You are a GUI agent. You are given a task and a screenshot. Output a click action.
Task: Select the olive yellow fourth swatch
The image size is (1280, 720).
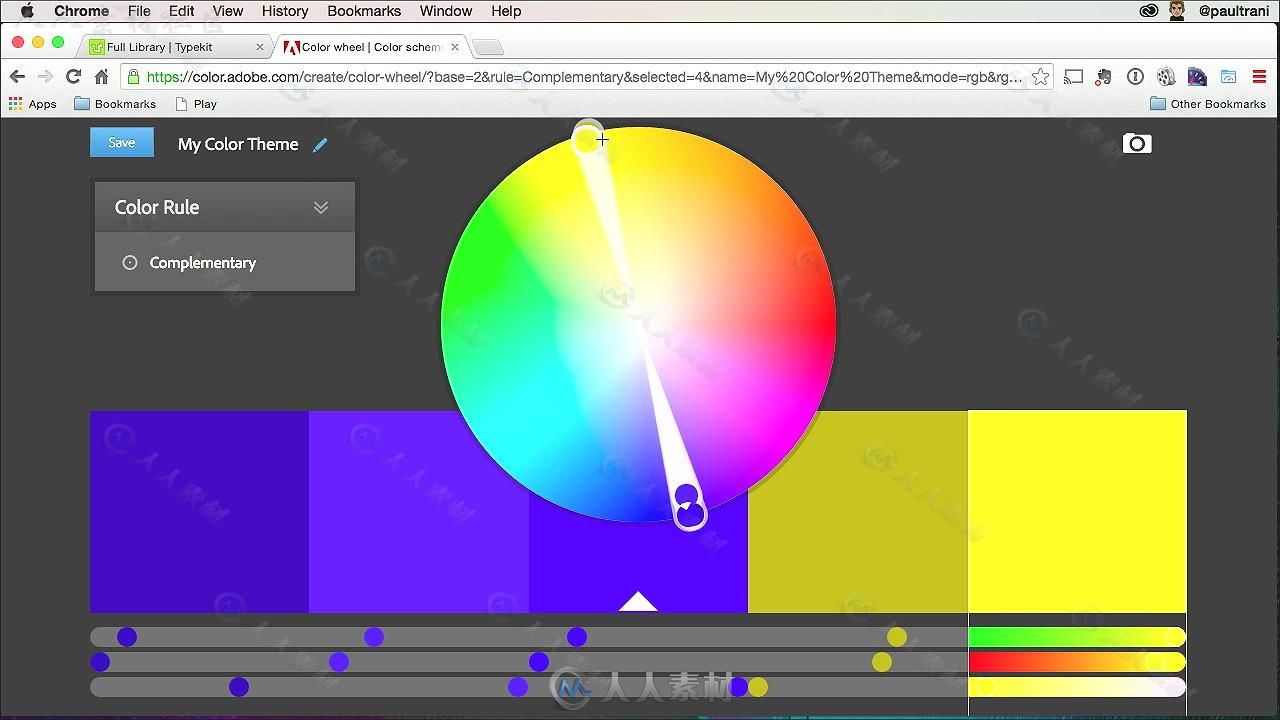(858, 511)
